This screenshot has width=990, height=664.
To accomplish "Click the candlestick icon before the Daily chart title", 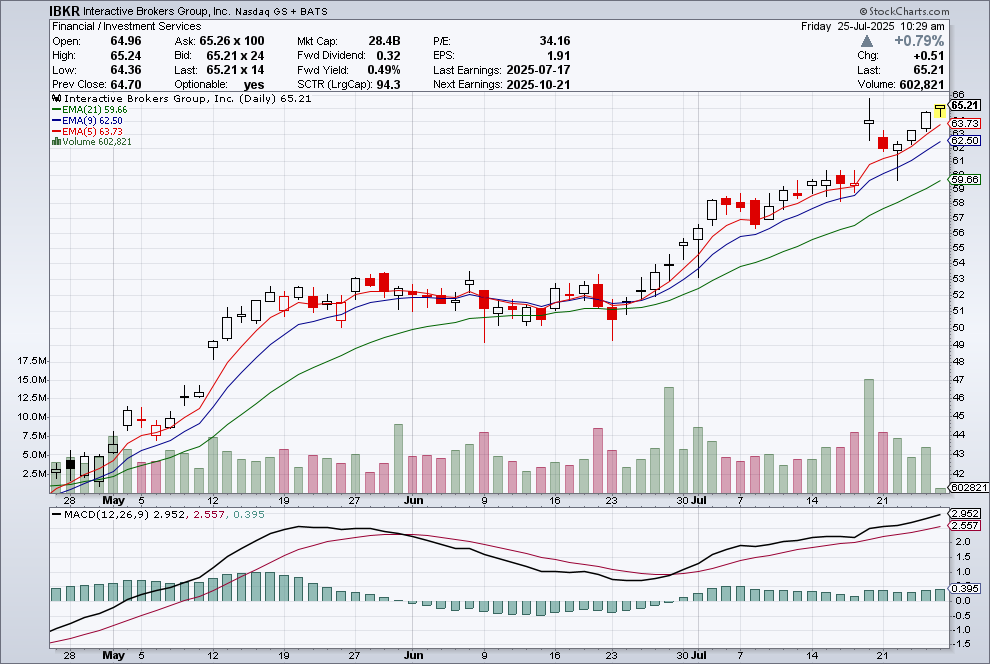I will [x=56, y=98].
